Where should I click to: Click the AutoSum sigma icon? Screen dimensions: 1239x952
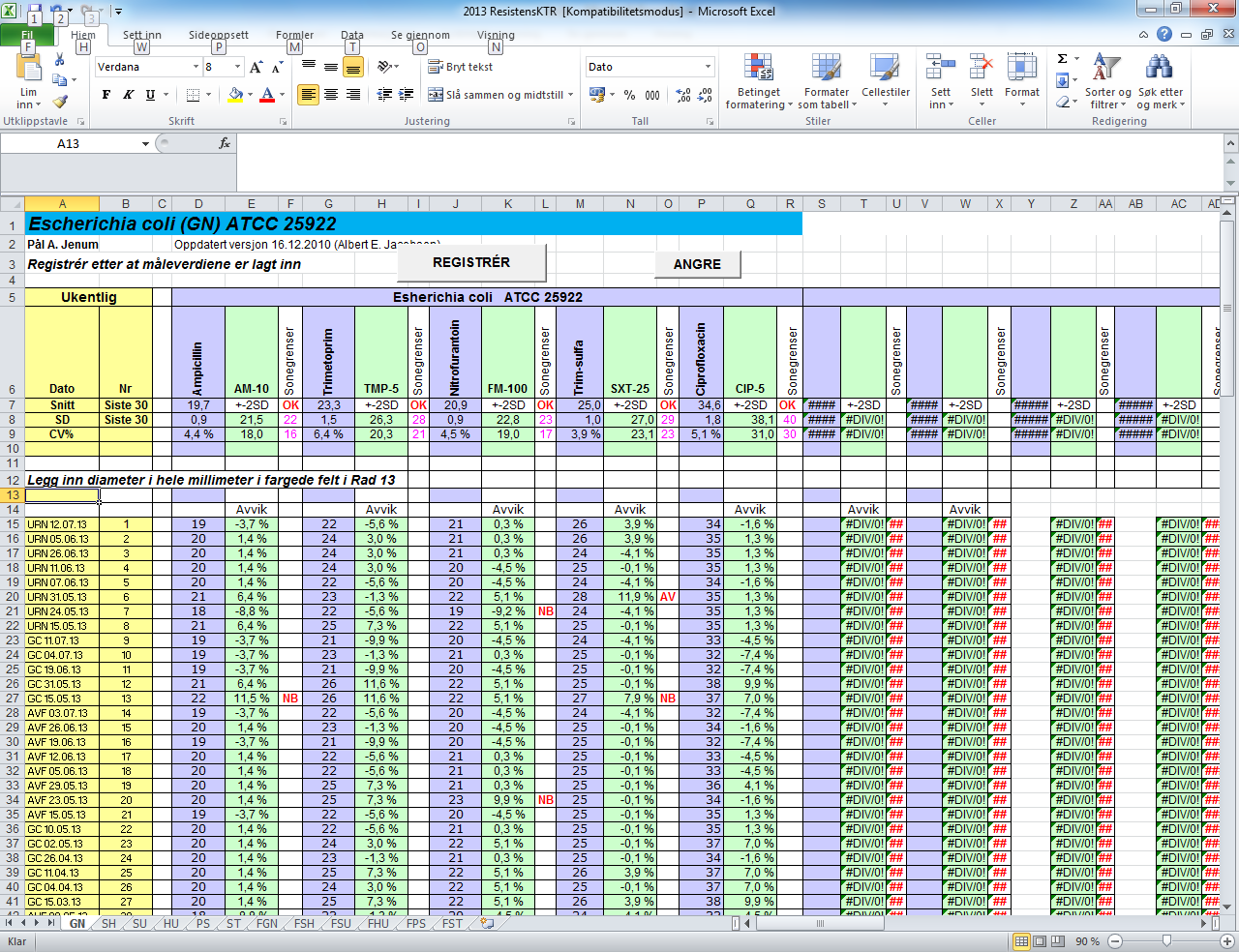(1062, 59)
